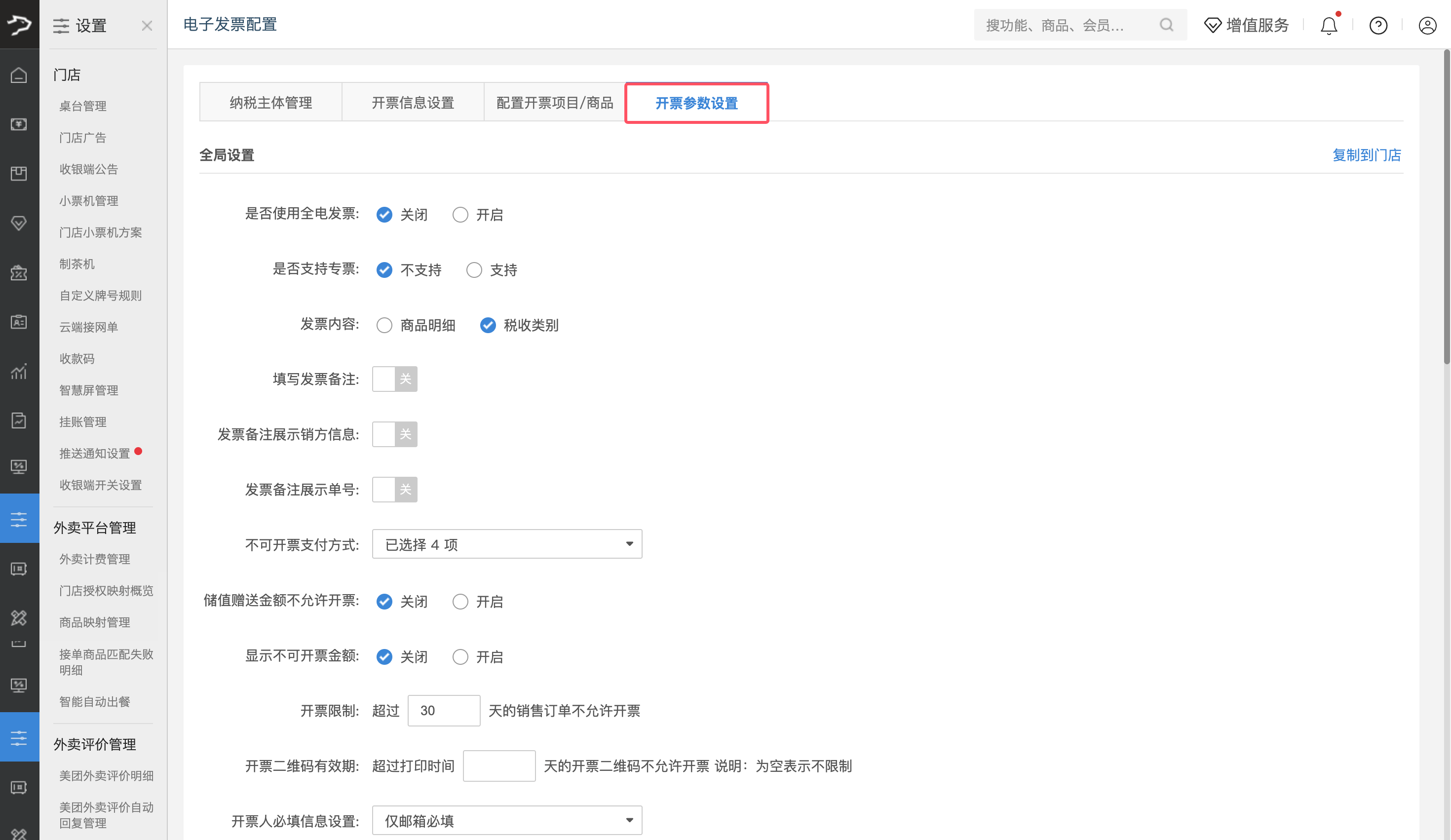
Task: Open 桌台管理 in settings menu
Action: pos(83,106)
